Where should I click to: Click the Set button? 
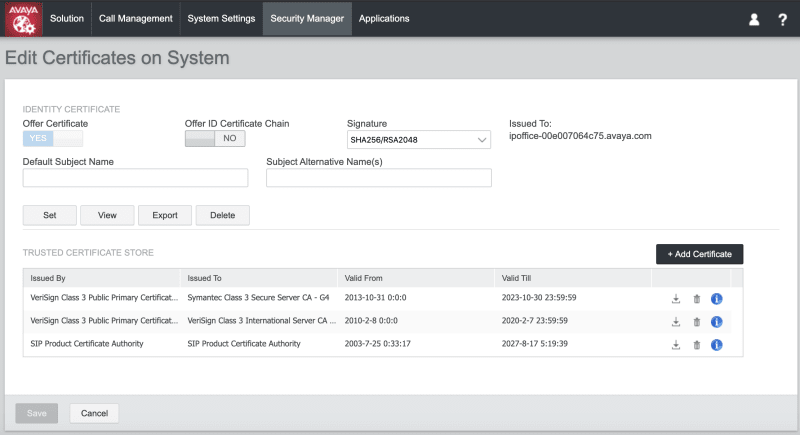pos(49,215)
